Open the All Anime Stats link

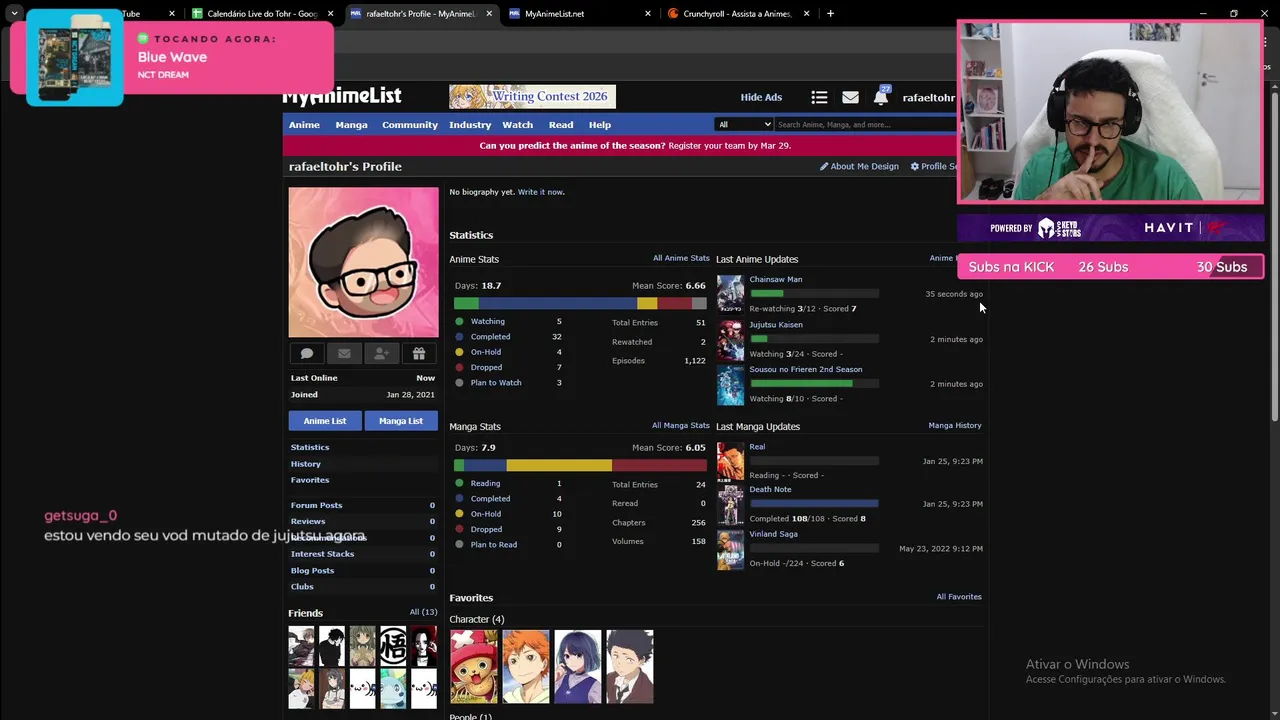pos(681,259)
